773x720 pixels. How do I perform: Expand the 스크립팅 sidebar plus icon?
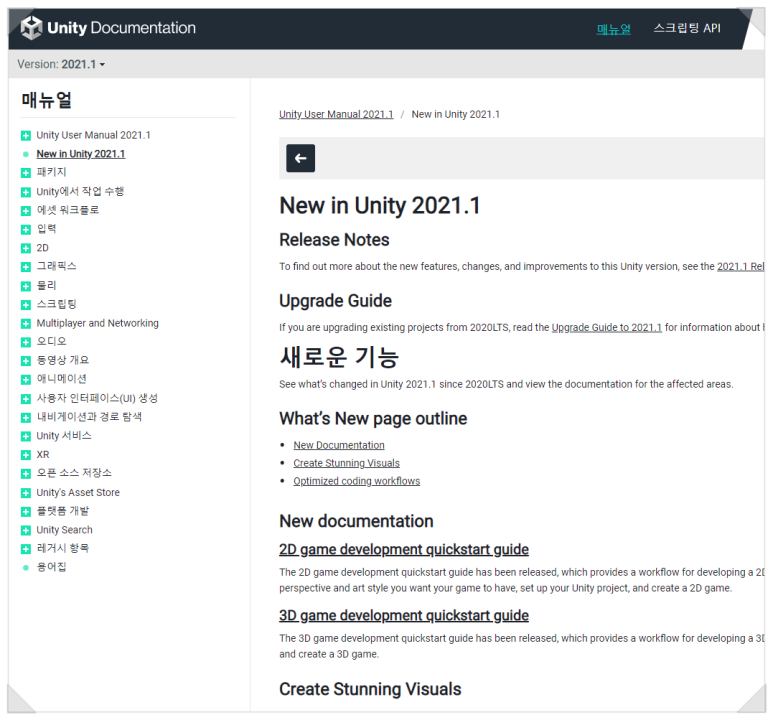click(26, 305)
